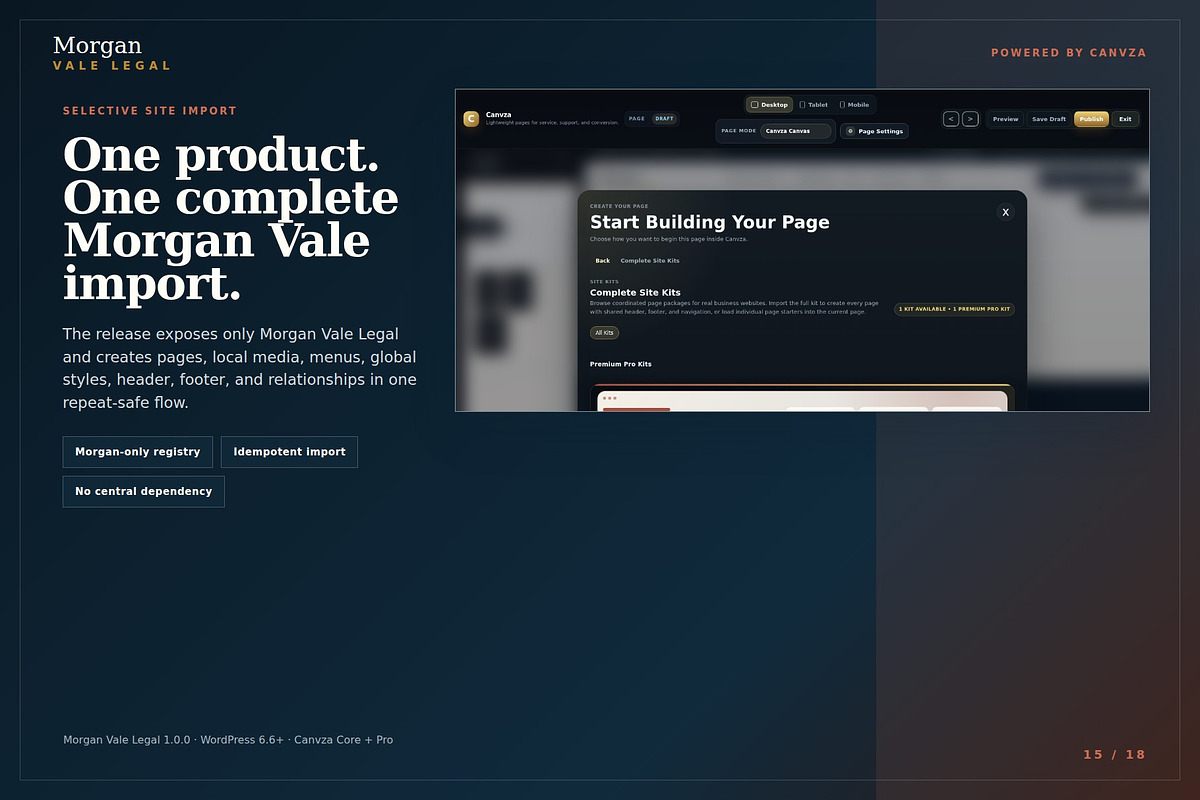Image resolution: width=1200 pixels, height=800 pixels.
Task: Click the Selective Site Import label
Action: coord(150,111)
